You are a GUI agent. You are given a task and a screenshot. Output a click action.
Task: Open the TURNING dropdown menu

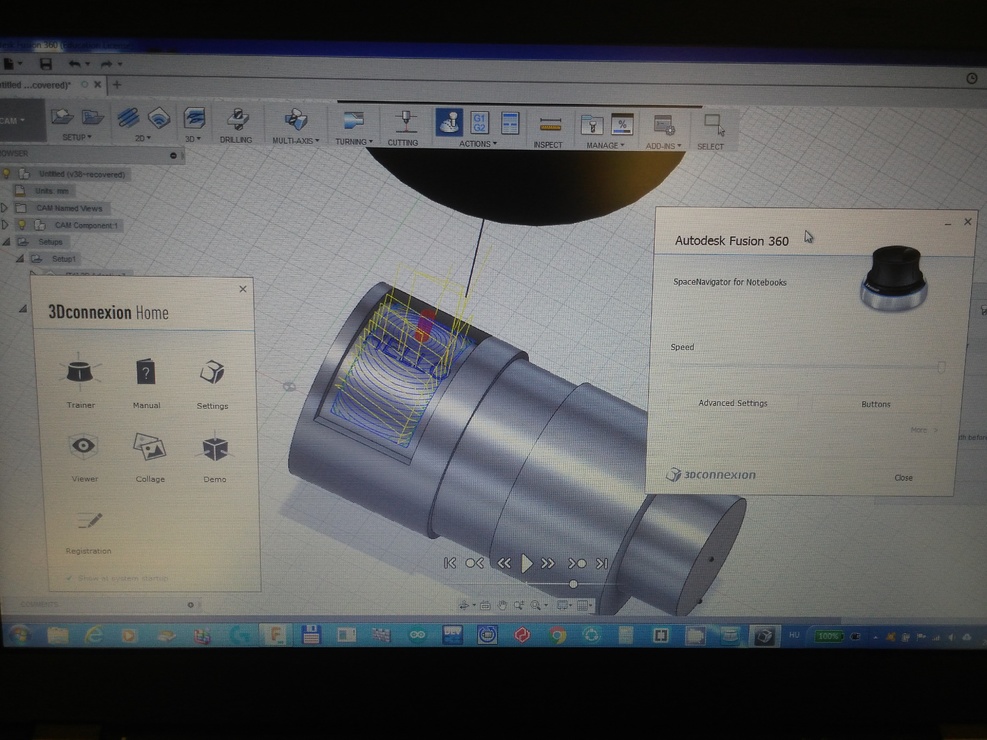point(354,142)
